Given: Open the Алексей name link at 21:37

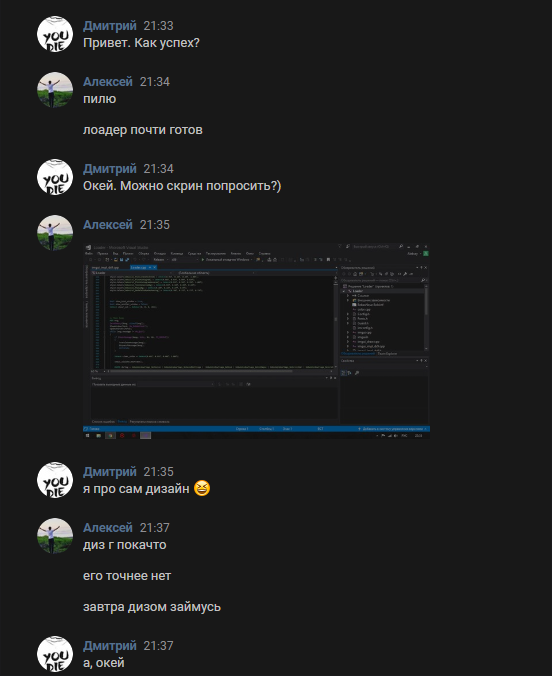Looking at the screenshot, I should [x=108, y=528].
